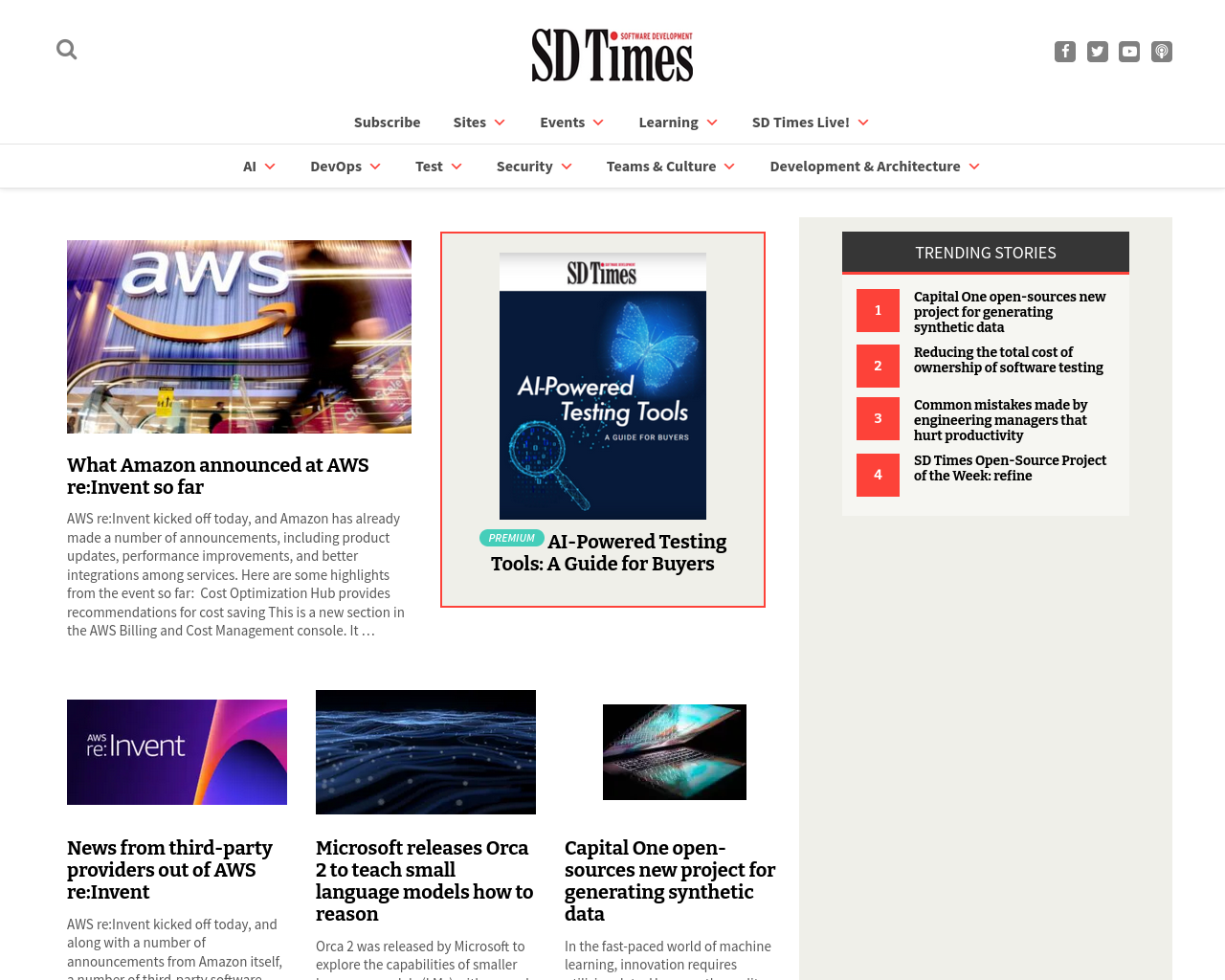
Task: Expand the DevOps category chevron
Action: (375, 167)
